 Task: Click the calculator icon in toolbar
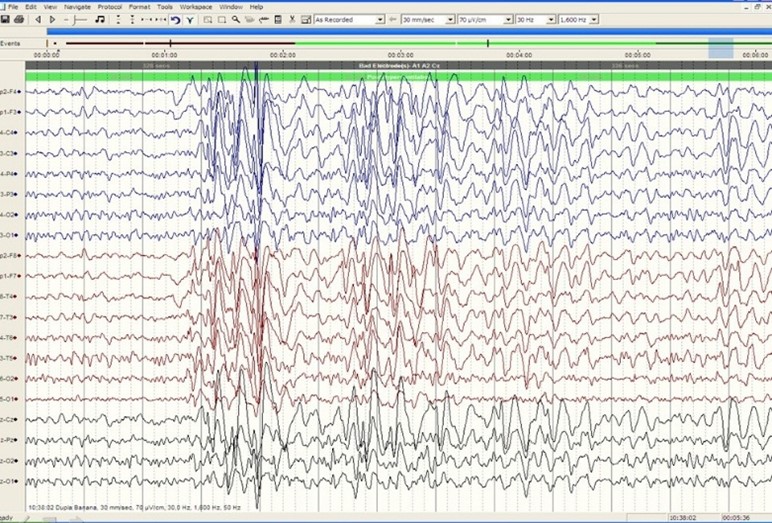(x=278, y=19)
